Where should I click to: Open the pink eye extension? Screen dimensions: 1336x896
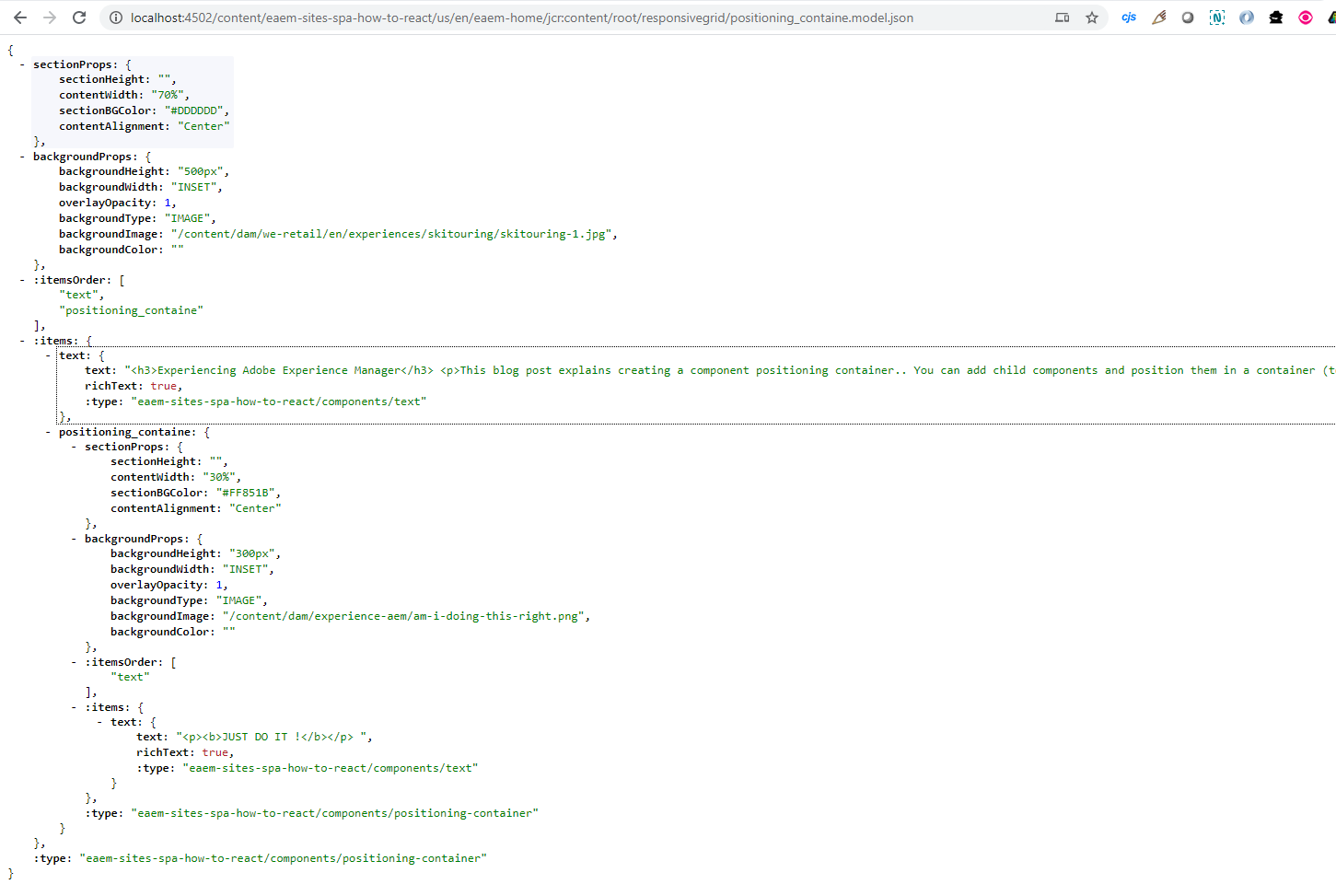tap(1306, 17)
